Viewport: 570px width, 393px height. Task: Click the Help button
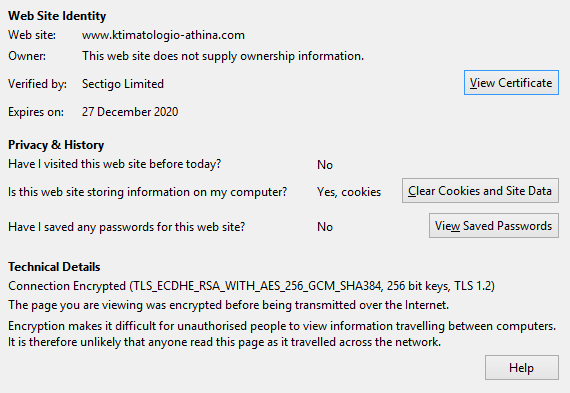click(x=522, y=368)
